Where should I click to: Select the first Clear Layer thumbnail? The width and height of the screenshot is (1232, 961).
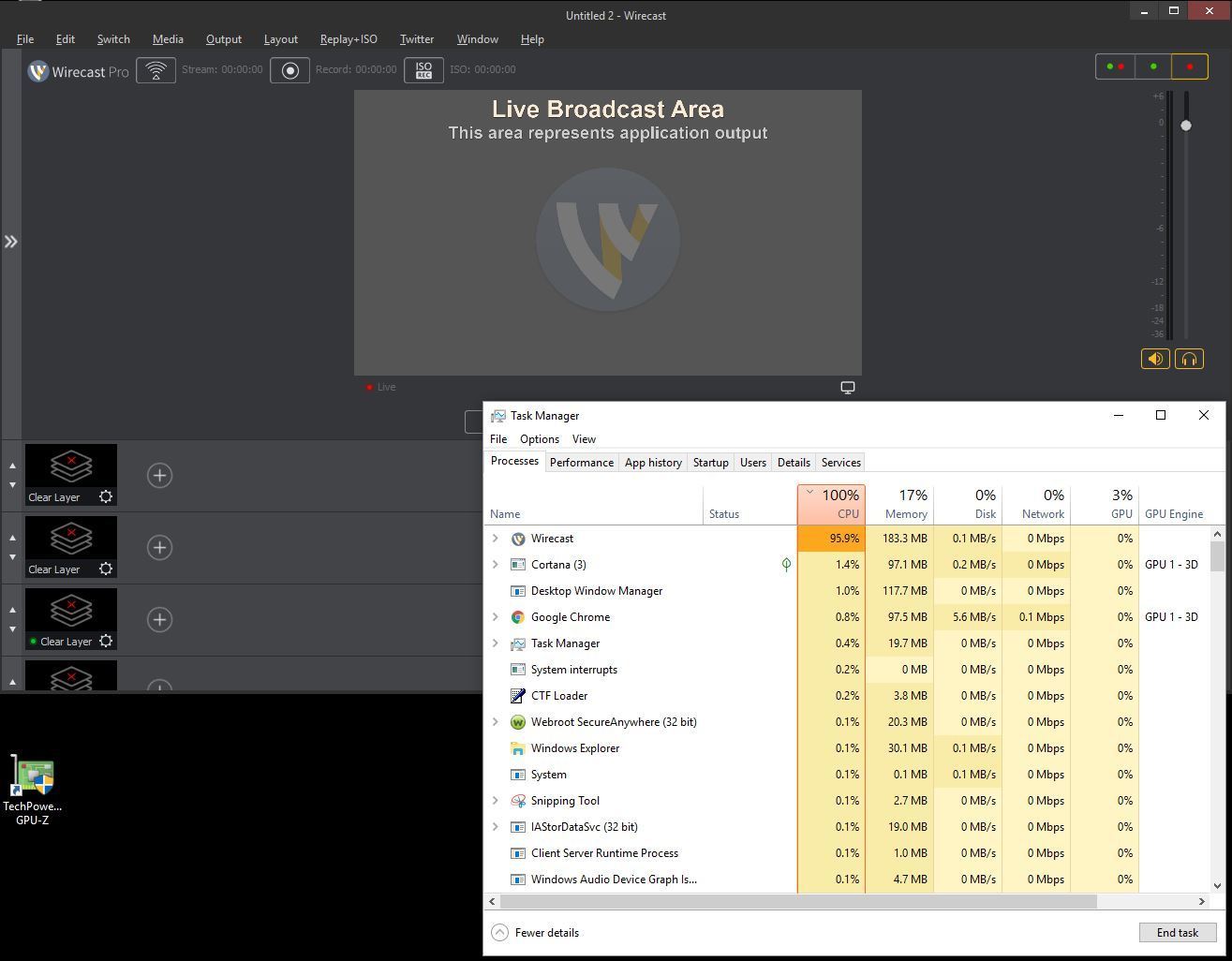(71, 475)
